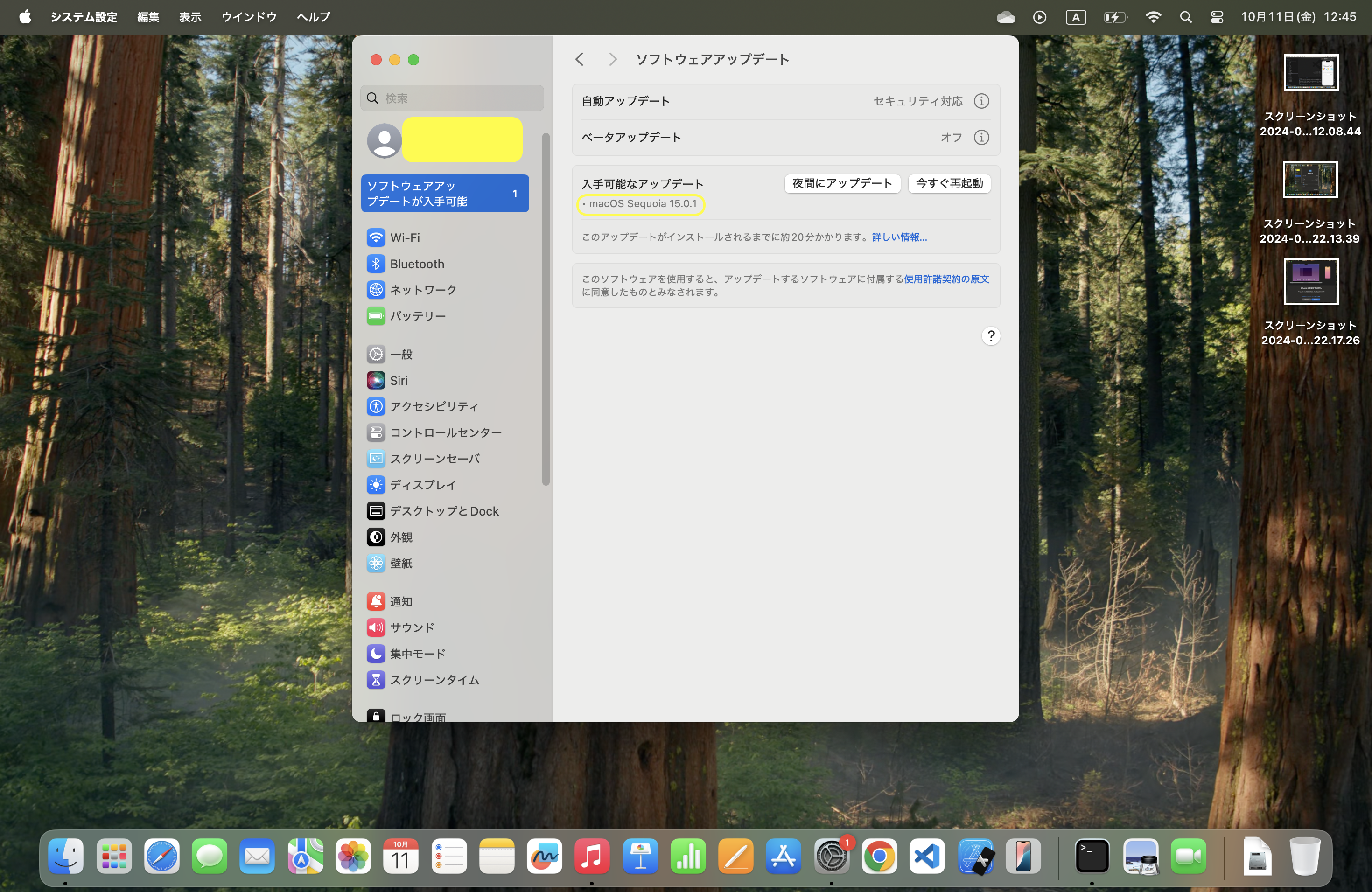Image resolution: width=1372 pixels, height=892 pixels.
Task: Click the sidebar scrollbar
Action: (x=546, y=309)
